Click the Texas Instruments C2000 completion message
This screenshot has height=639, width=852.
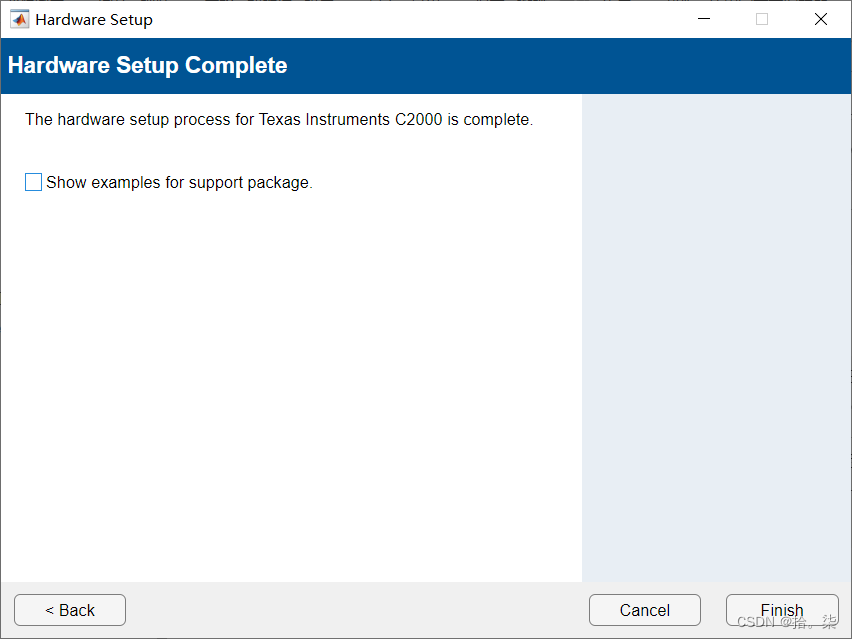tap(279, 120)
